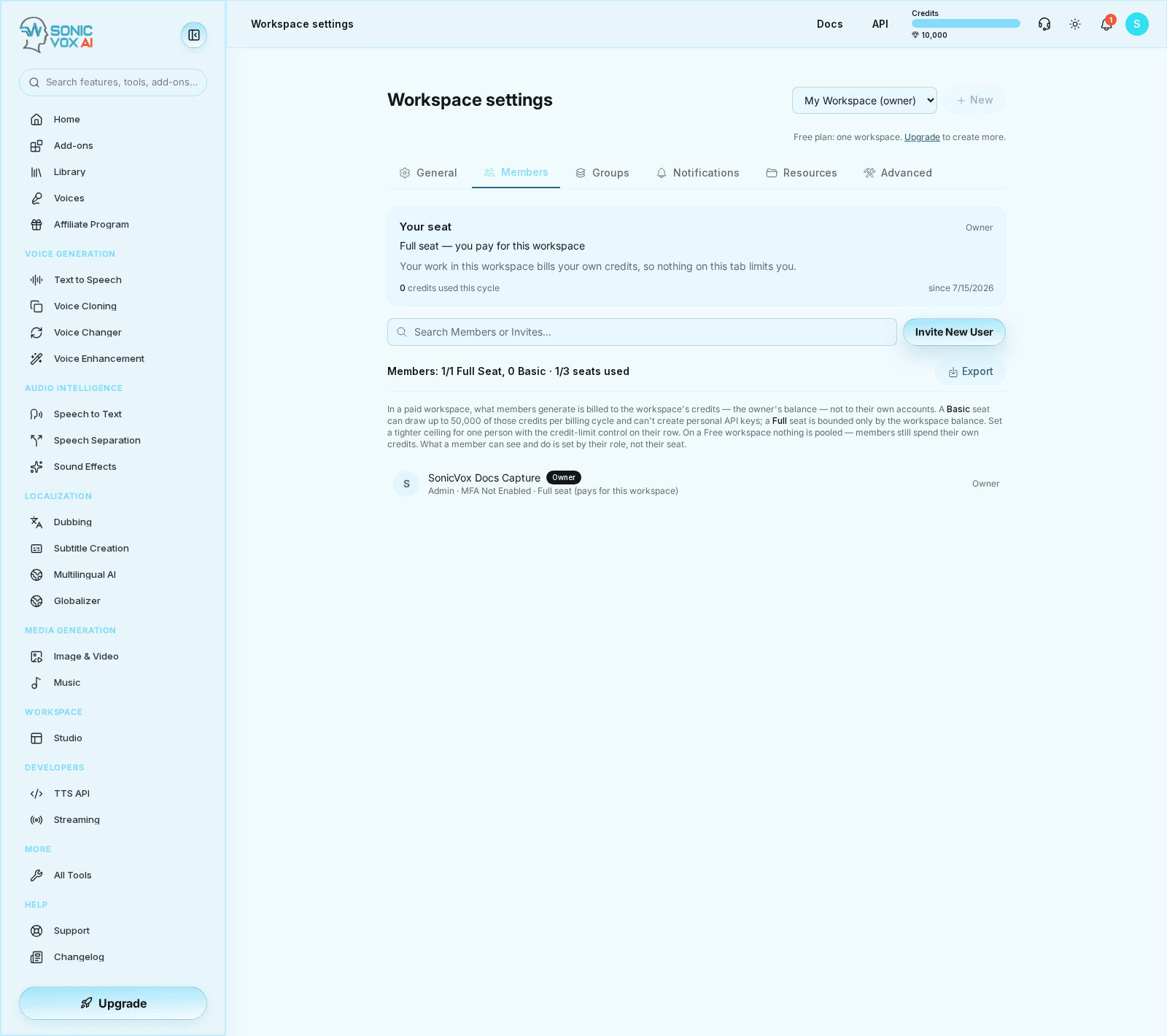Switch to the General tab

(428, 173)
